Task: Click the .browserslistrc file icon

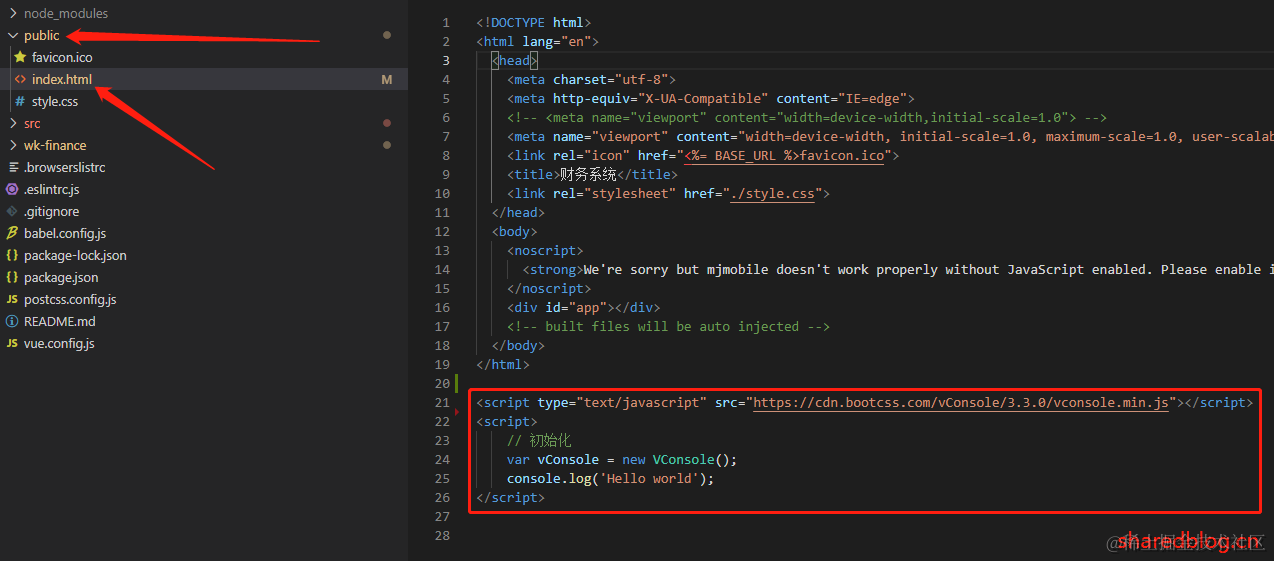Action: (x=12, y=167)
